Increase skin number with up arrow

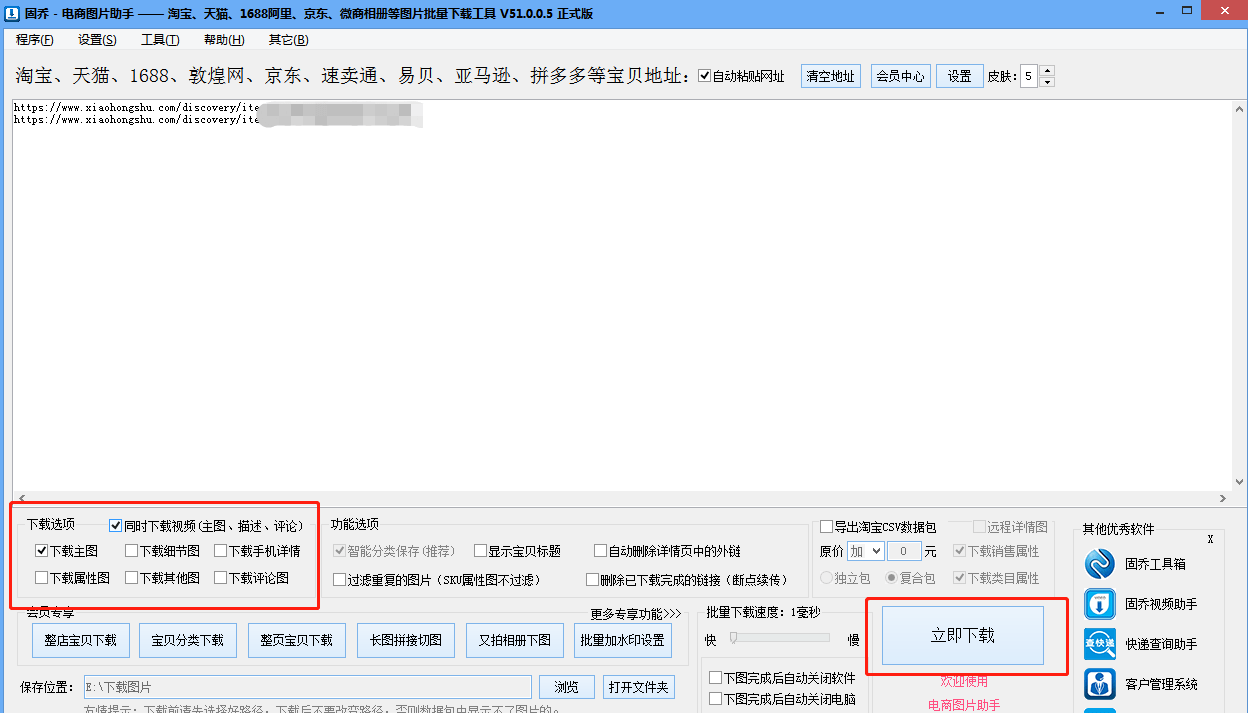click(x=1047, y=71)
